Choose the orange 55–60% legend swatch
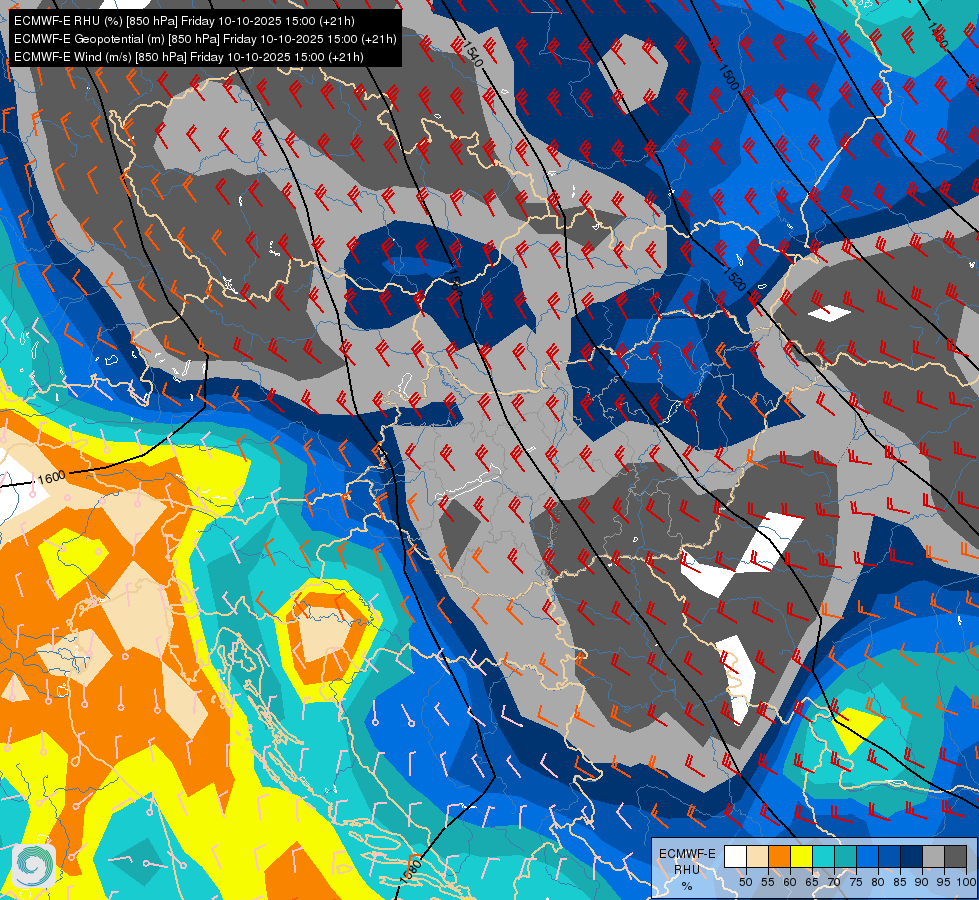This screenshot has height=900, width=979. pyautogui.click(x=779, y=856)
